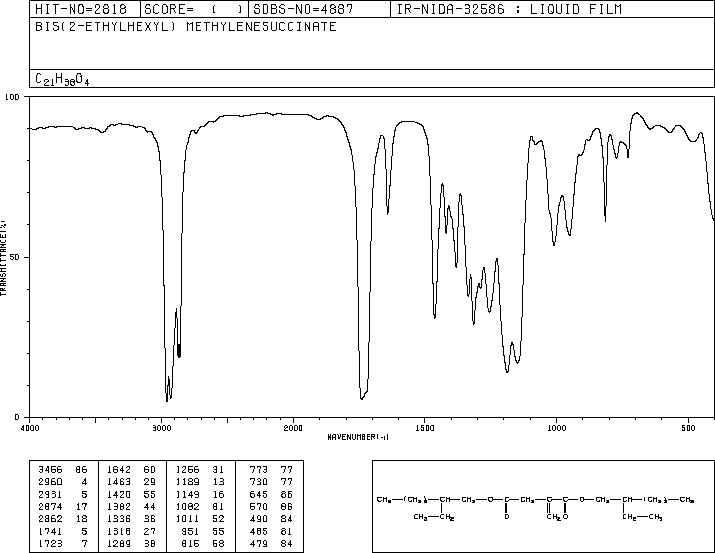Click the 1723 peak table entry
This screenshot has height=553, width=715.
(62, 543)
